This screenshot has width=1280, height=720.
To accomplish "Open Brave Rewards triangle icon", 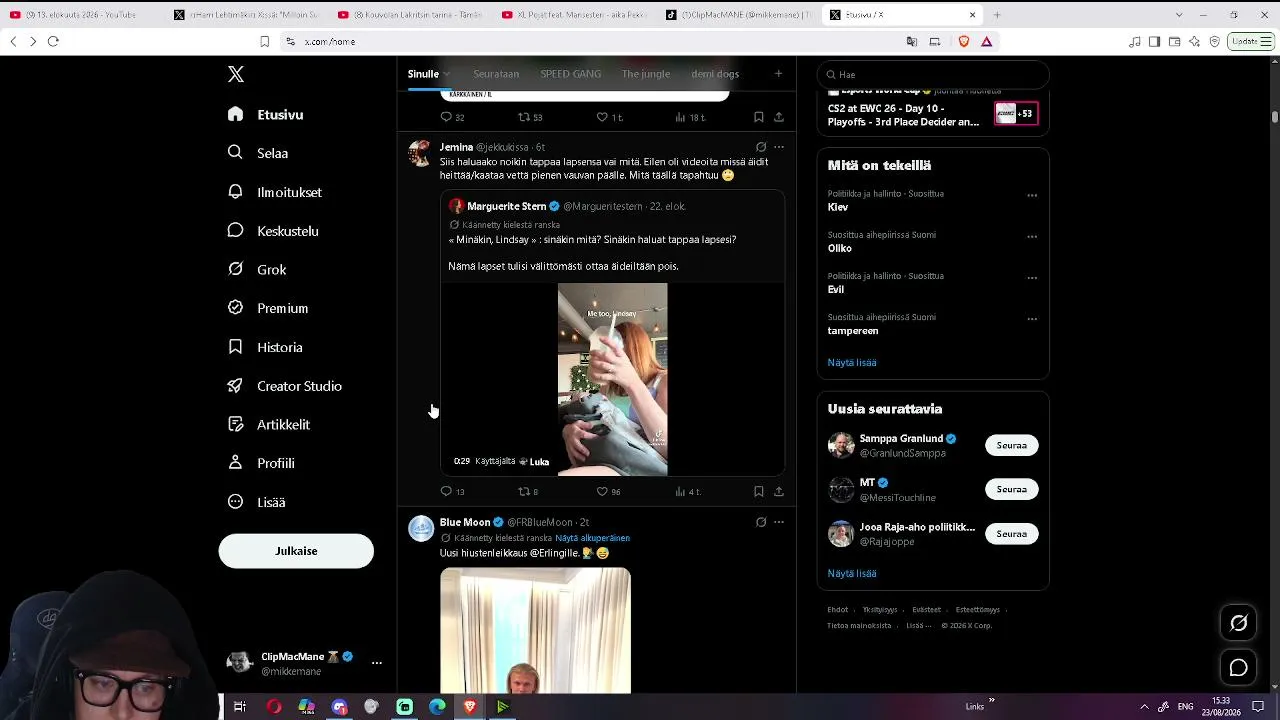I will 987,41.
